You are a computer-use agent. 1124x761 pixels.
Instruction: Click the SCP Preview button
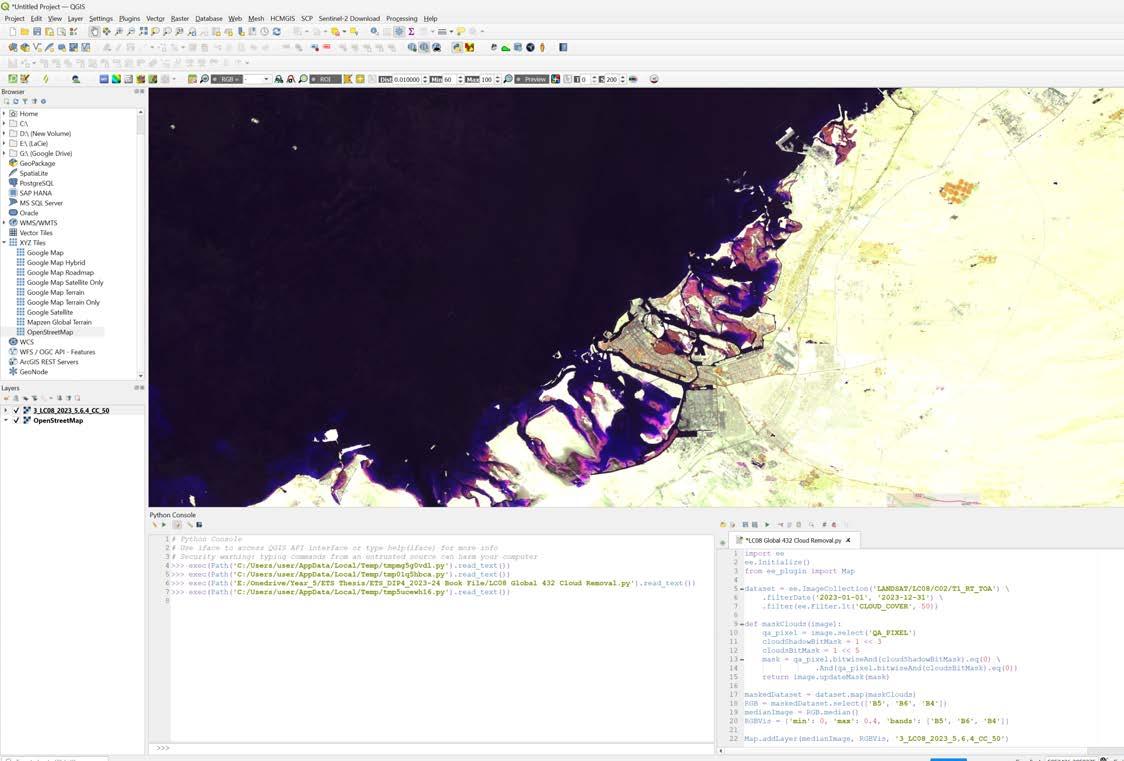coord(531,79)
